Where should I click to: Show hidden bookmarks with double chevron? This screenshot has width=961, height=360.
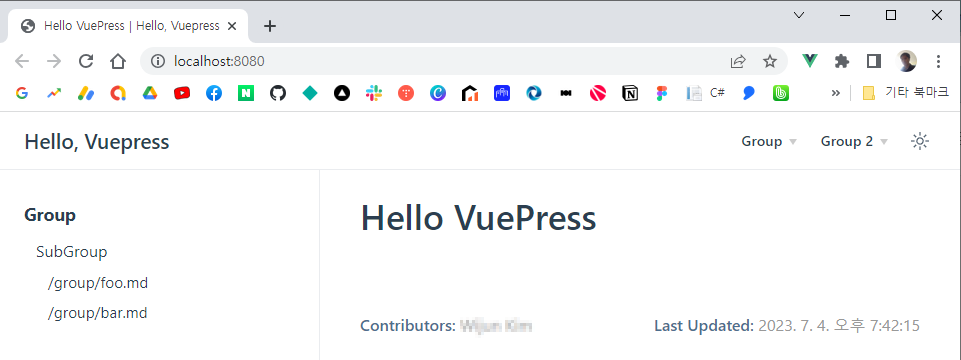click(x=835, y=93)
